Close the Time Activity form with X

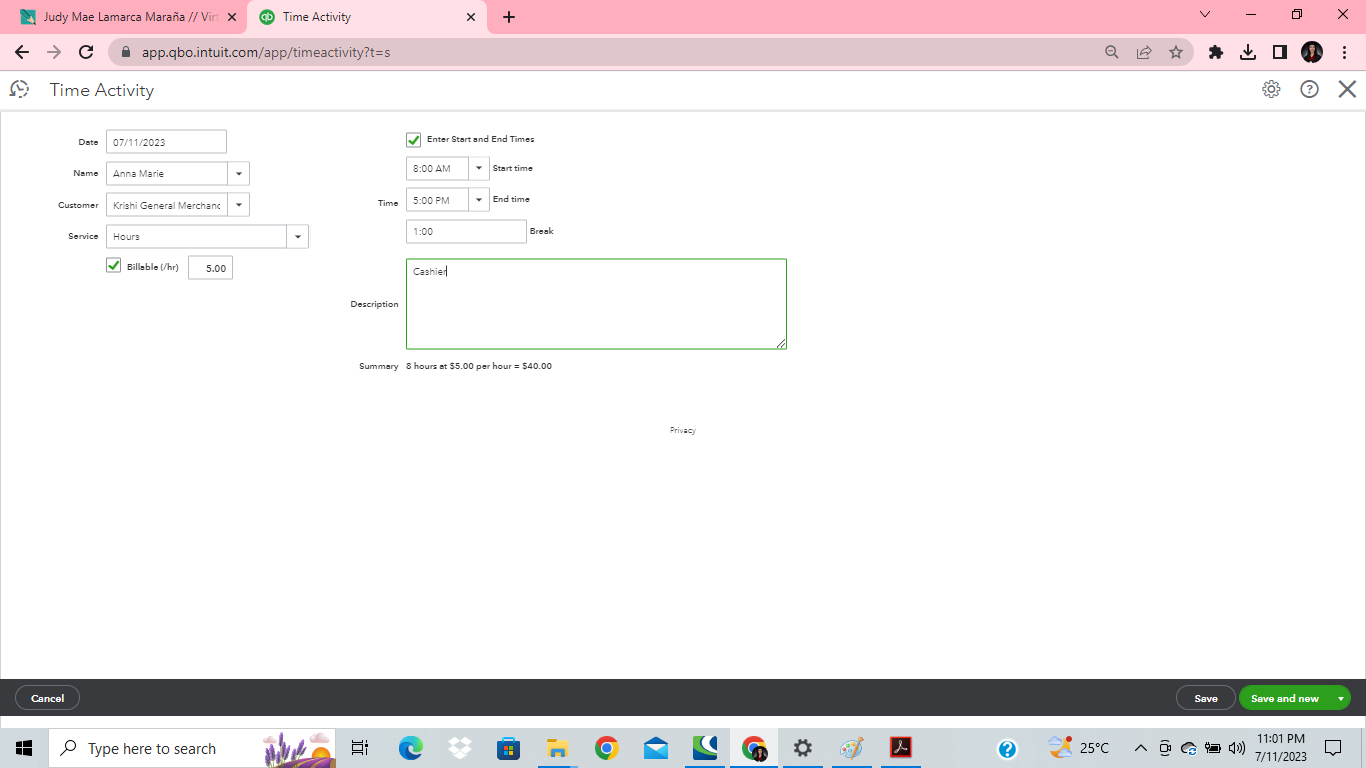(1347, 89)
